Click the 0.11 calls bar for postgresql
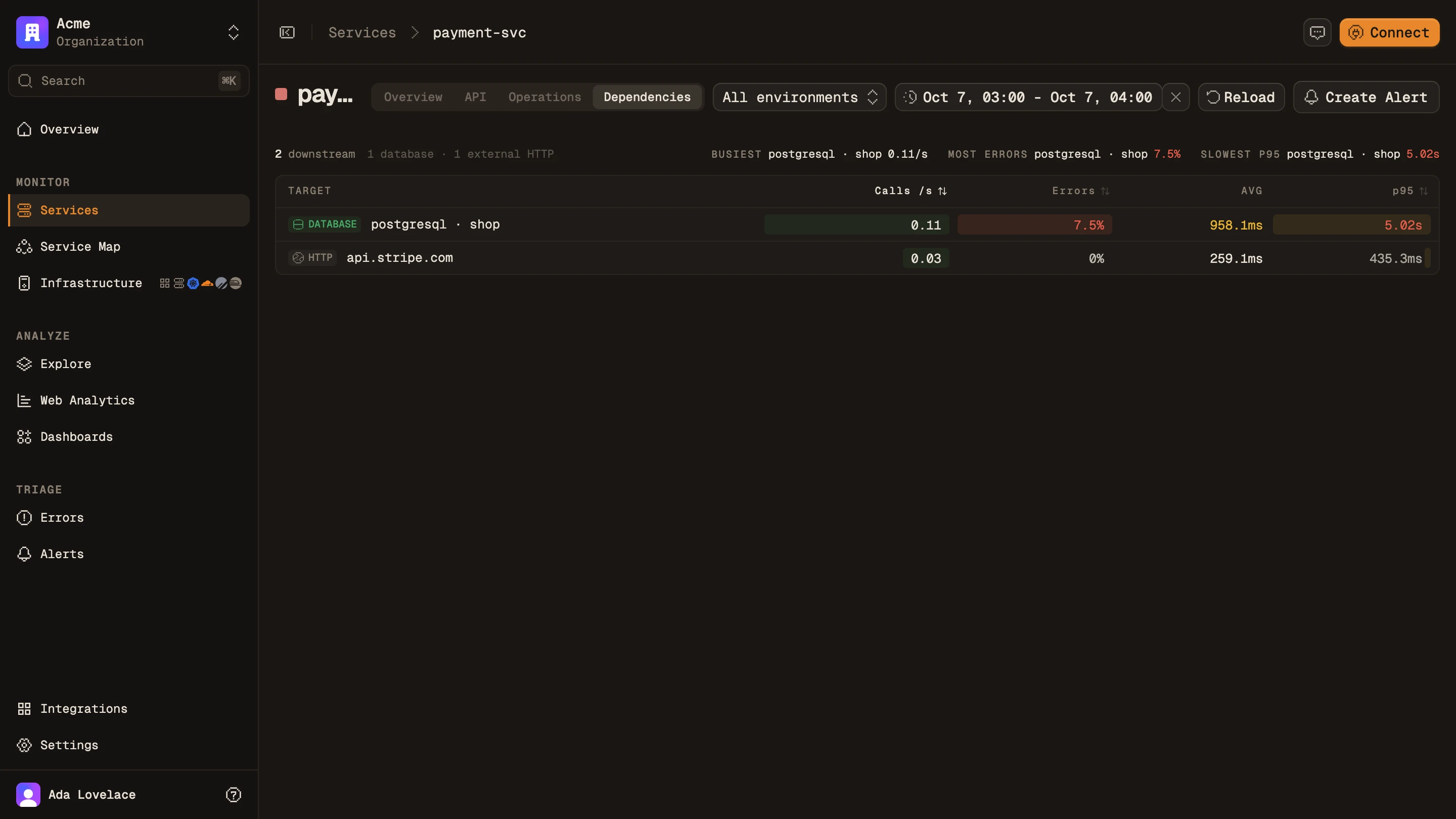Screen dimensions: 1456x819 tap(857, 224)
